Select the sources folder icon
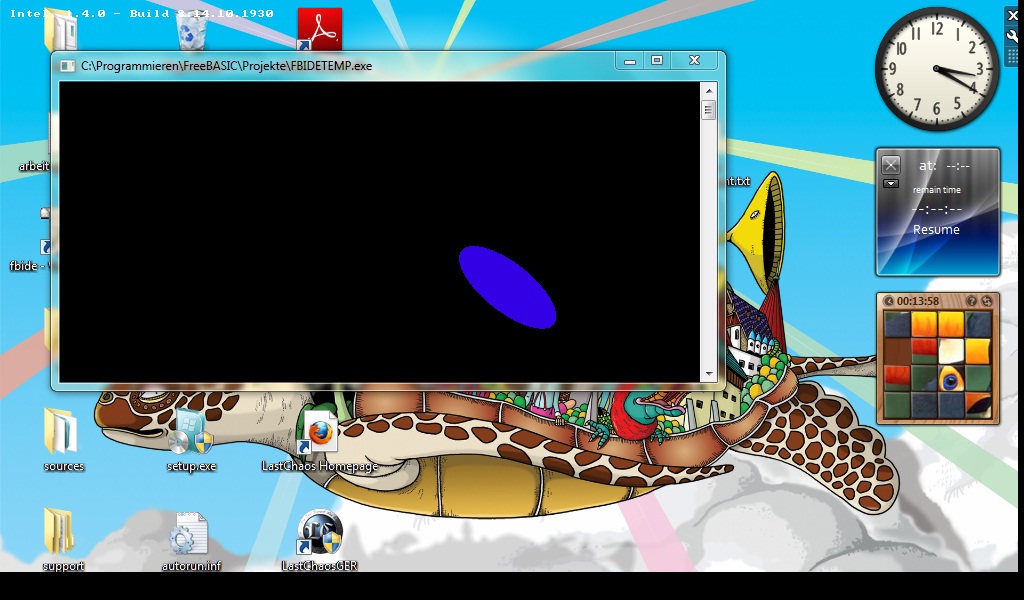The width and height of the screenshot is (1024, 600). point(61,430)
